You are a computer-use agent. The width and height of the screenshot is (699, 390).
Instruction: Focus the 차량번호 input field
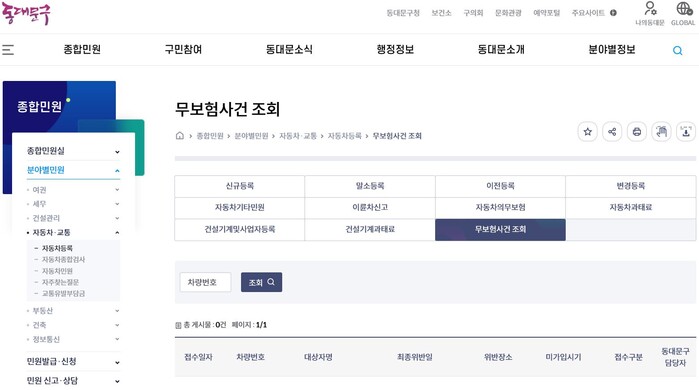(x=205, y=282)
